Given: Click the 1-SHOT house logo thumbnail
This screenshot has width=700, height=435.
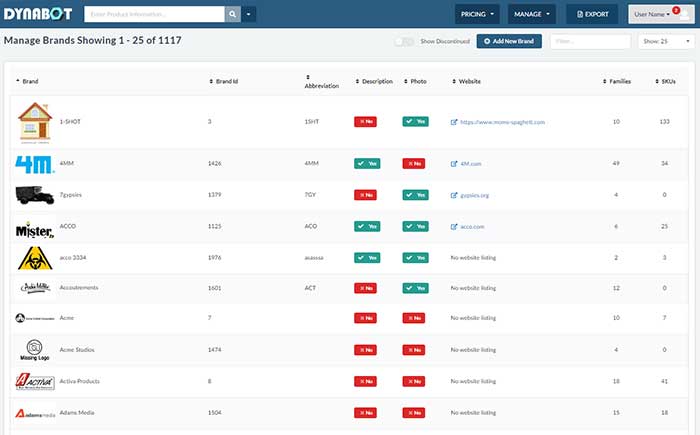Looking at the screenshot, I should click(x=35, y=122).
